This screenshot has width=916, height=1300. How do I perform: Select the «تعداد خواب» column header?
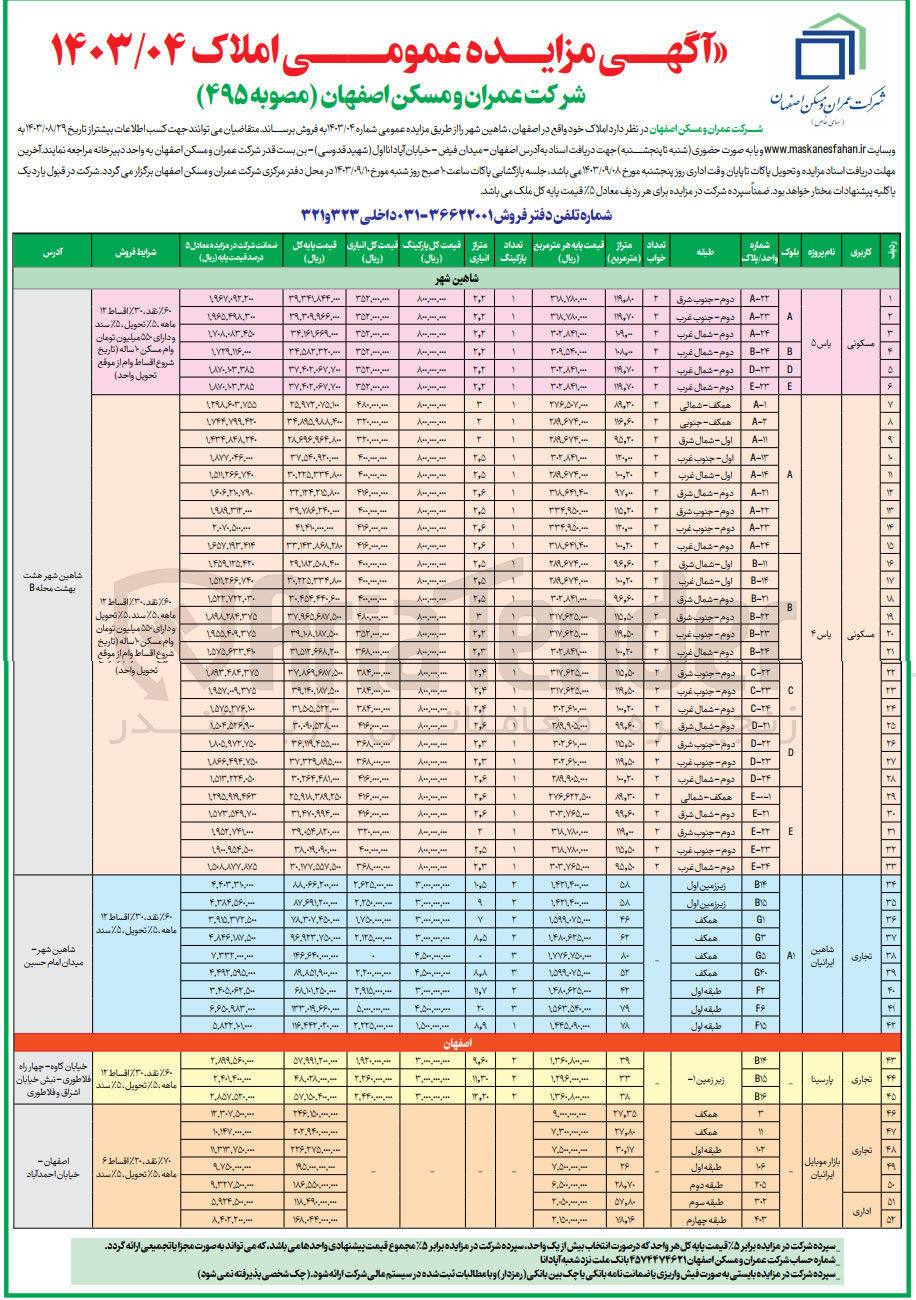(656, 249)
